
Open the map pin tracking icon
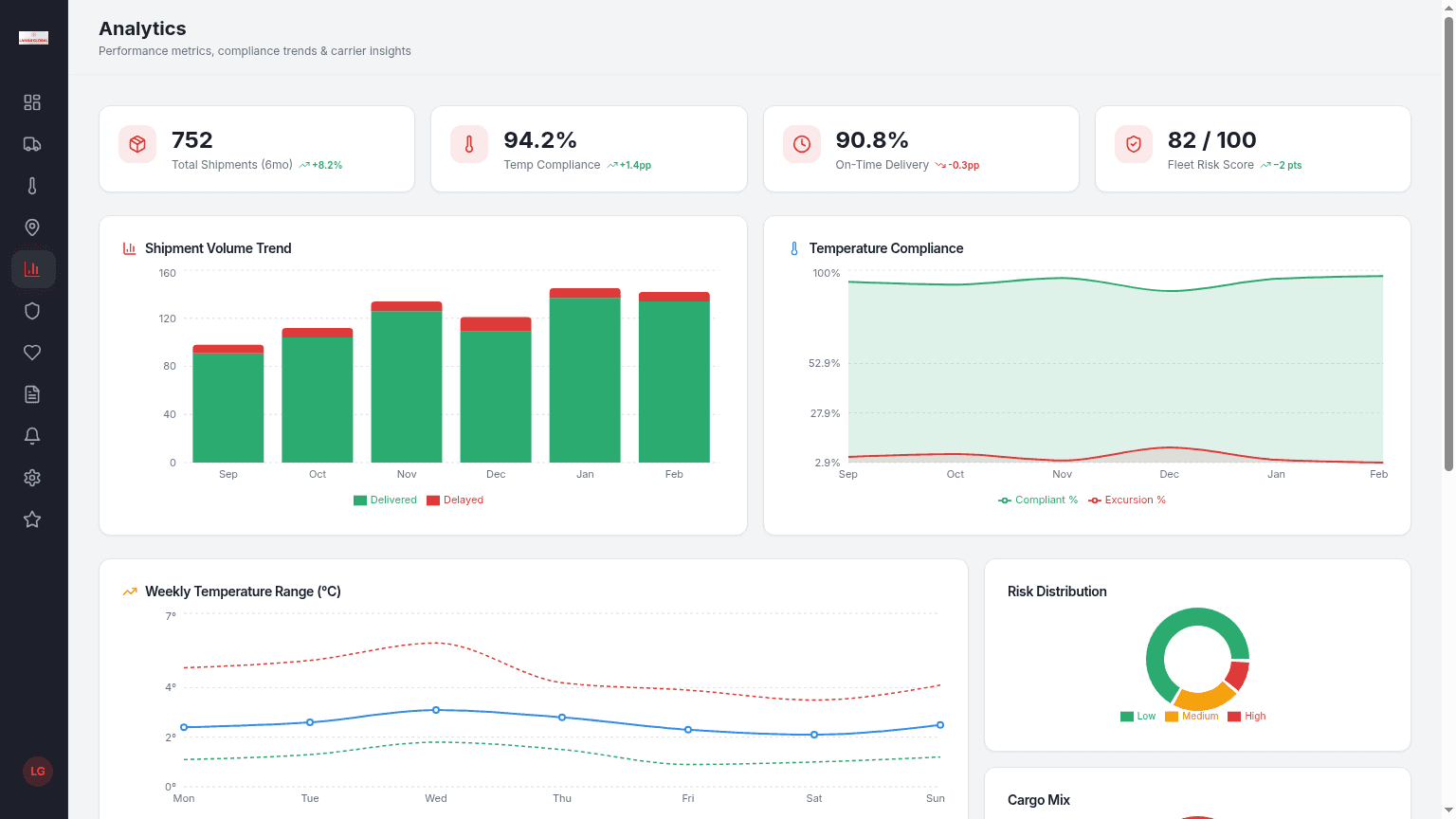(x=32, y=227)
